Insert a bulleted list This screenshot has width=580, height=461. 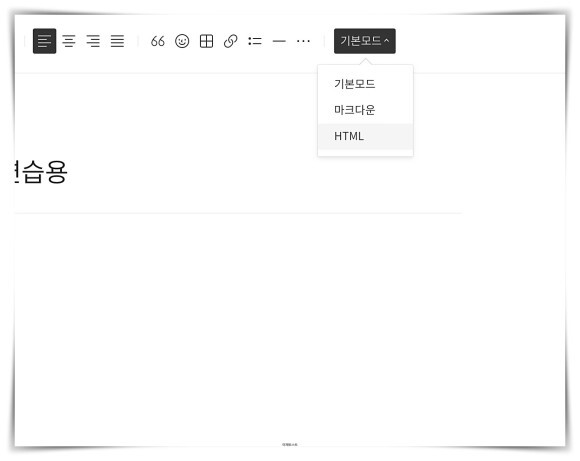click(x=255, y=41)
